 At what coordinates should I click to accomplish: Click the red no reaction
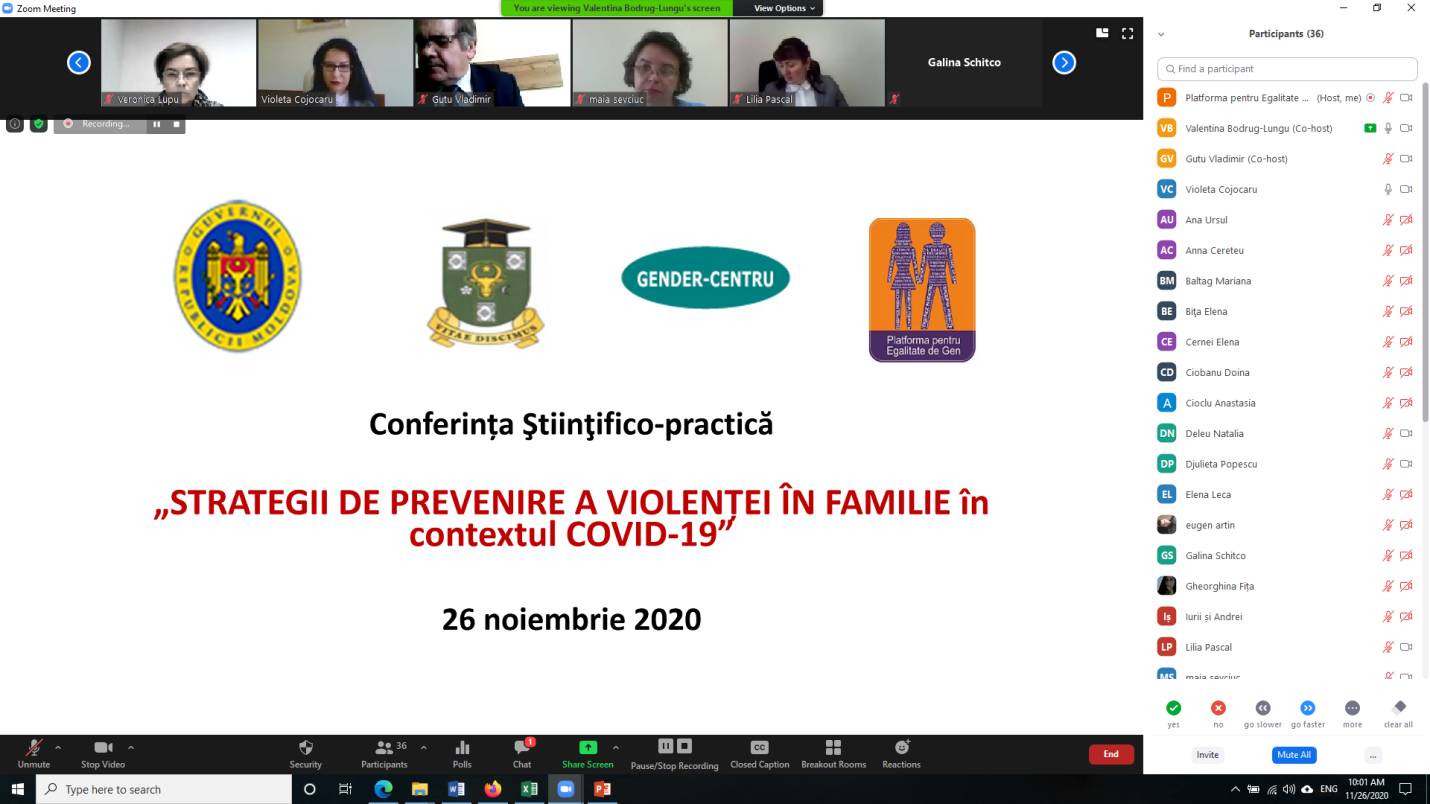1218,708
